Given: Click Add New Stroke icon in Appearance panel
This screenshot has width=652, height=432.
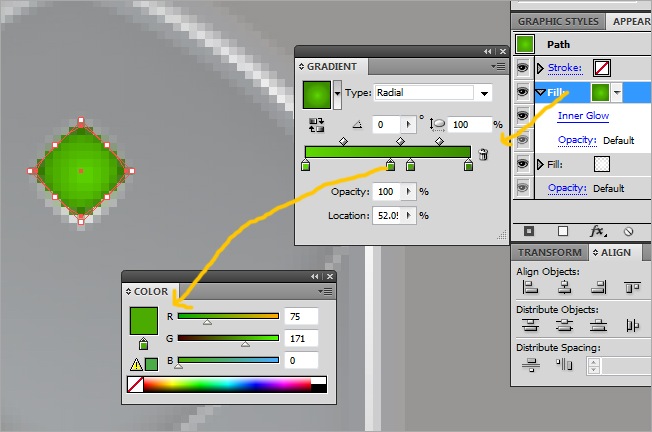Looking at the screenshot, I should pos(529,231).
